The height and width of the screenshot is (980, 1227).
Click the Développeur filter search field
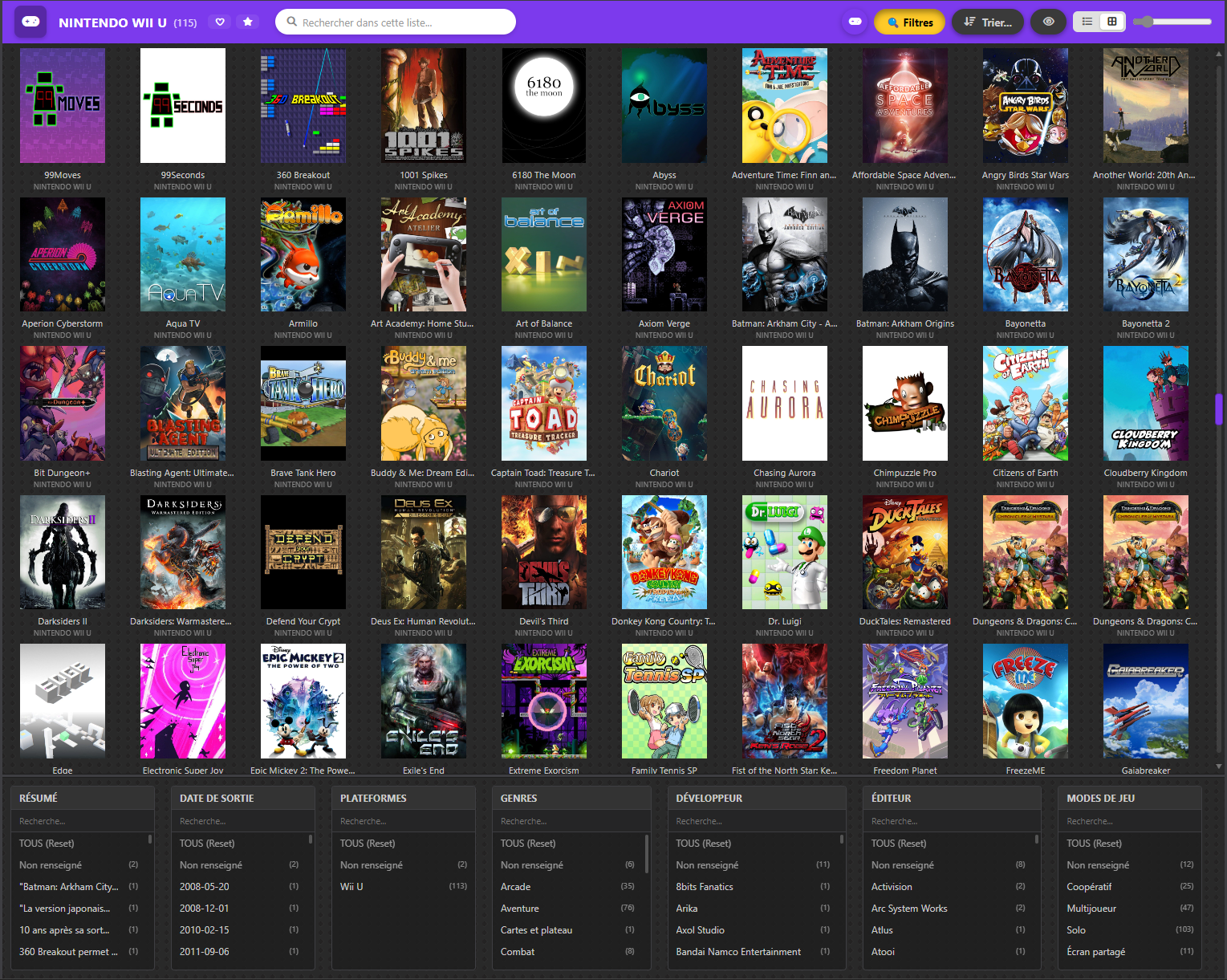coord(757,821)
